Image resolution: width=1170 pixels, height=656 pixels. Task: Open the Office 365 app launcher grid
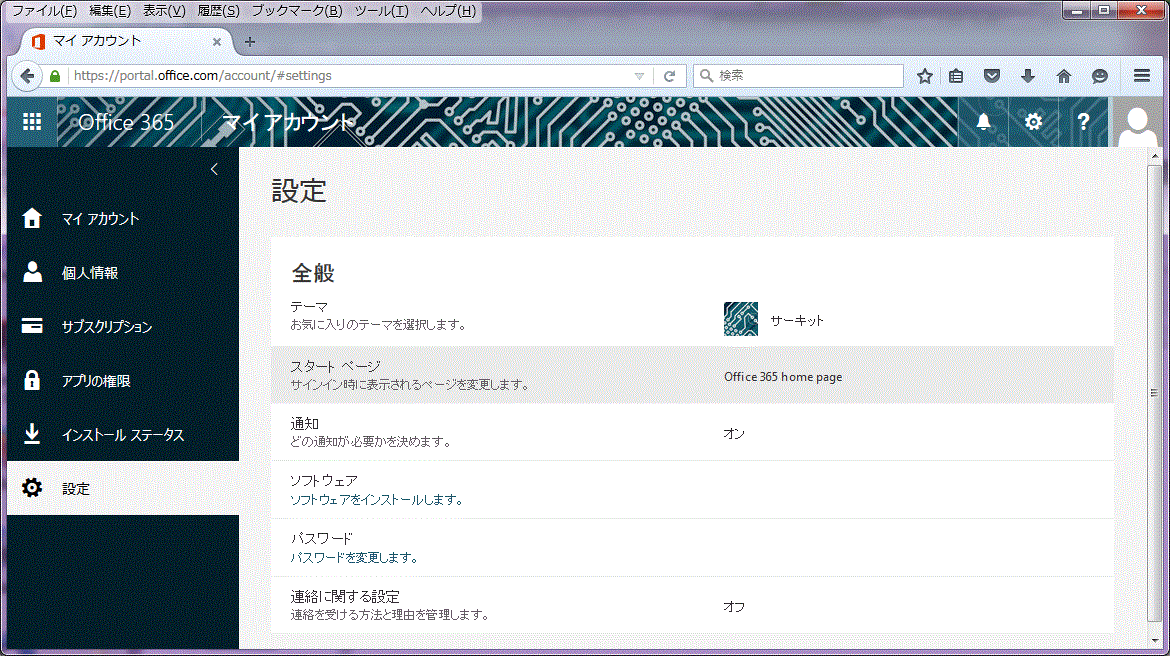coord(32,122)
